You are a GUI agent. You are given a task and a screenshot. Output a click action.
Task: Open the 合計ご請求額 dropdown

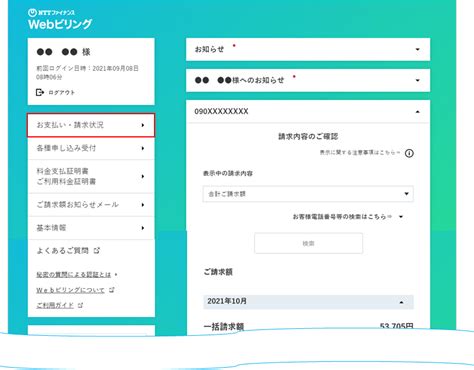[x=308, y=194]
